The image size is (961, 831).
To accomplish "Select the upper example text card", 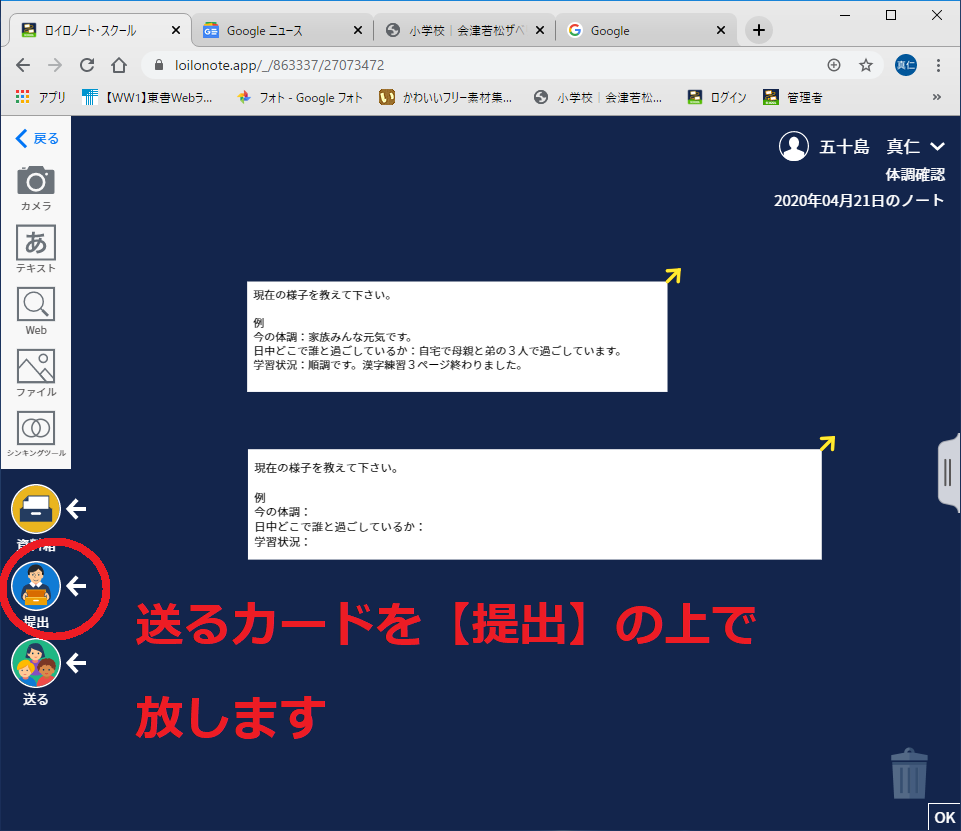I will [x=456, y=336].
